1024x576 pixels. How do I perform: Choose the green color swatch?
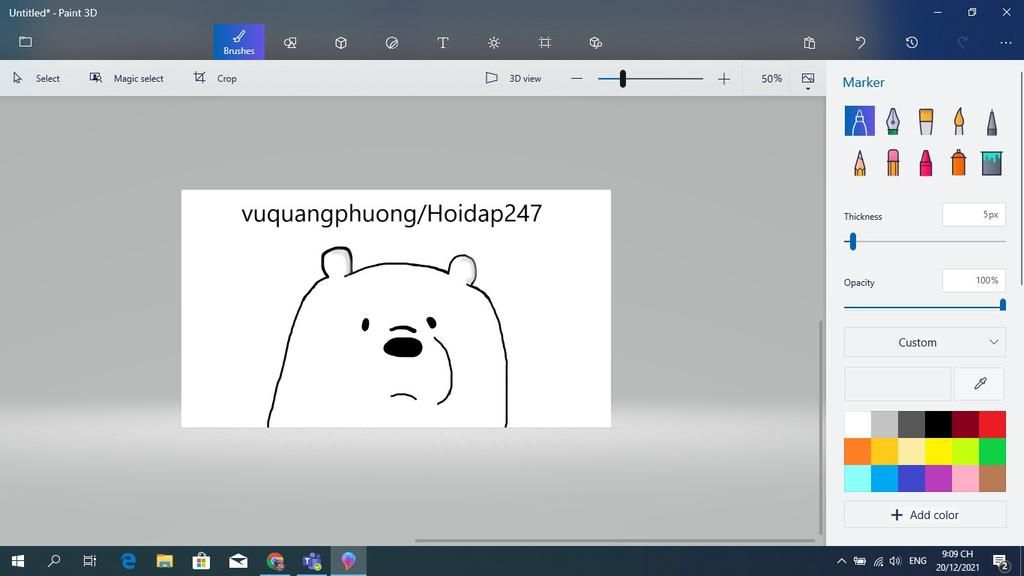click(x=992, y=451)
